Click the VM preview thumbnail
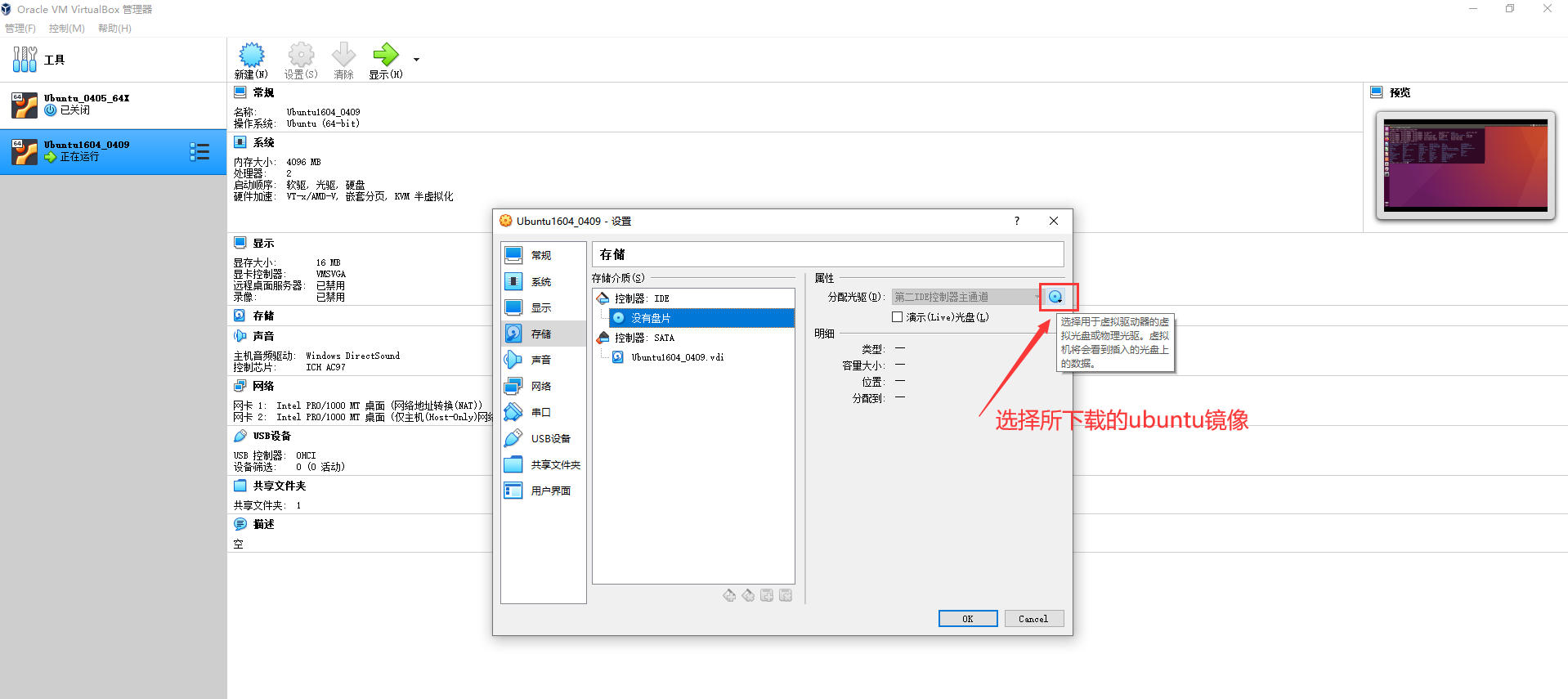 (1465, 166)
